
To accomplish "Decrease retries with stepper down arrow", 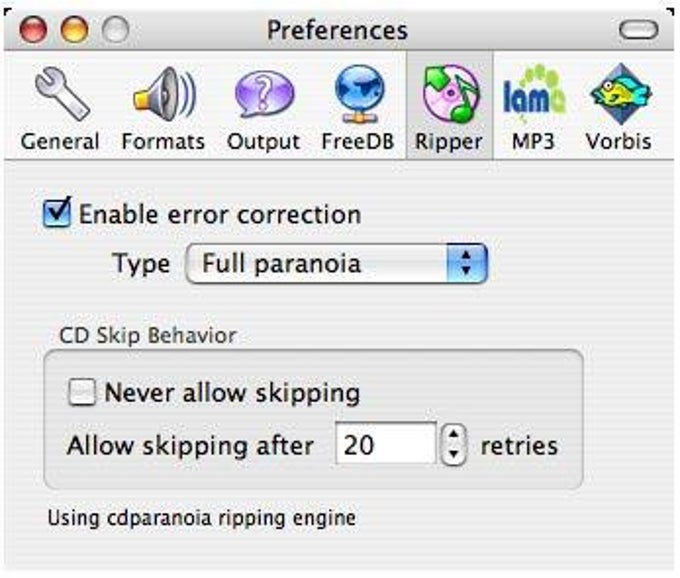I will (x=454, y=454).
